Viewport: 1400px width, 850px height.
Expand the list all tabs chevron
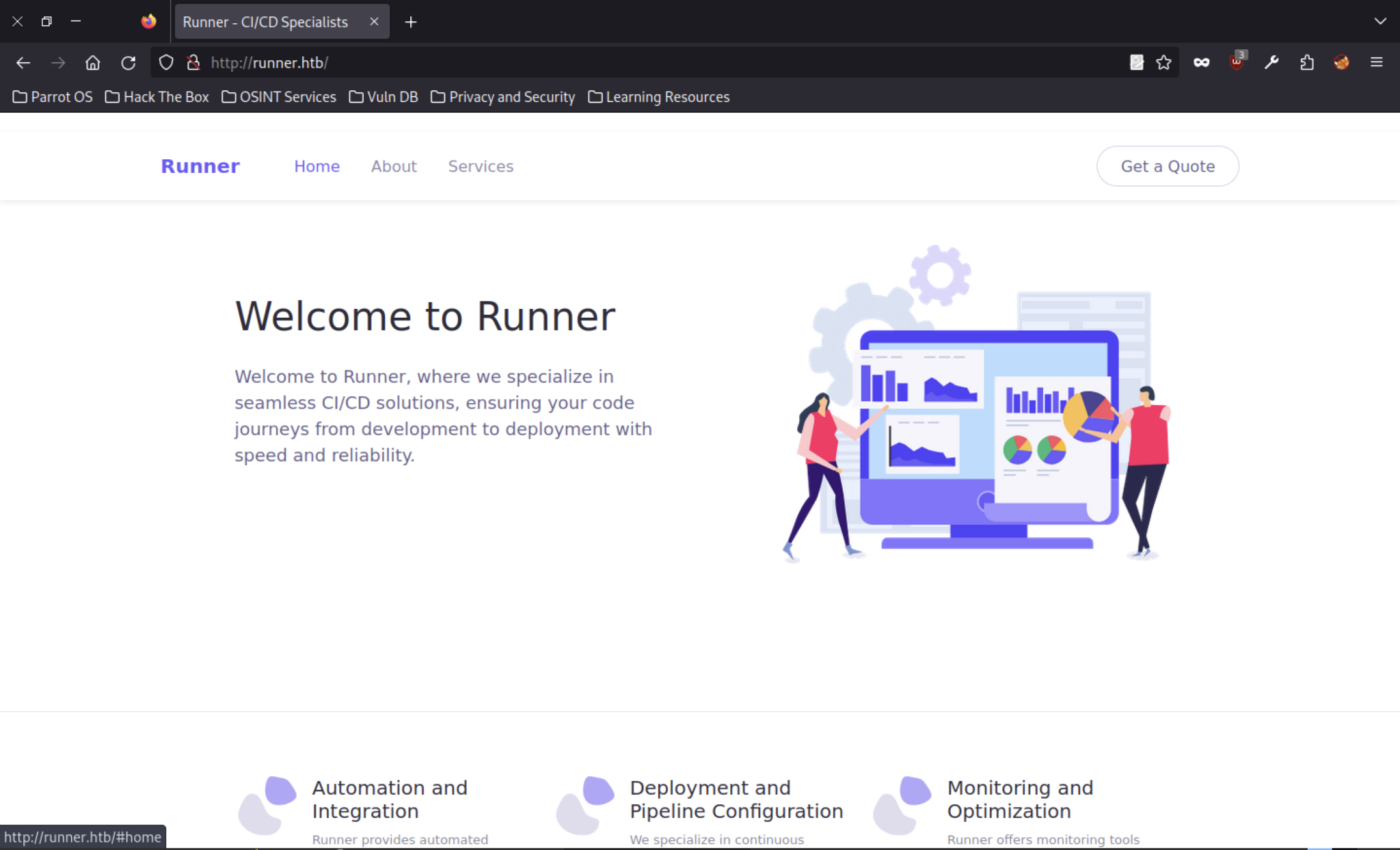[x=1380, y=22]
